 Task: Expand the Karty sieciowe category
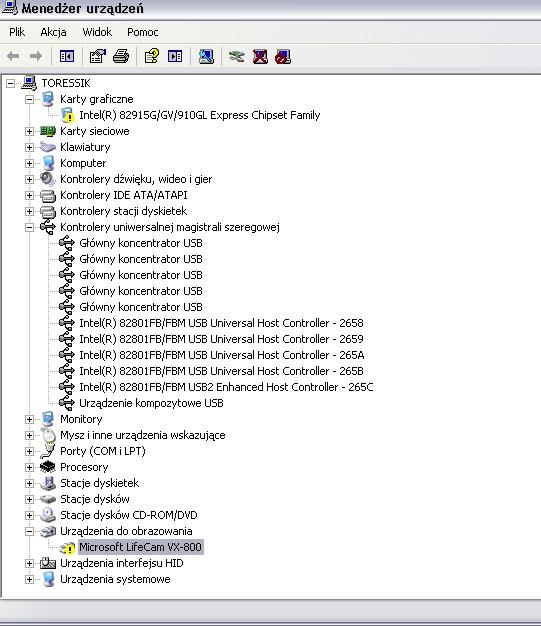(29, 131)
